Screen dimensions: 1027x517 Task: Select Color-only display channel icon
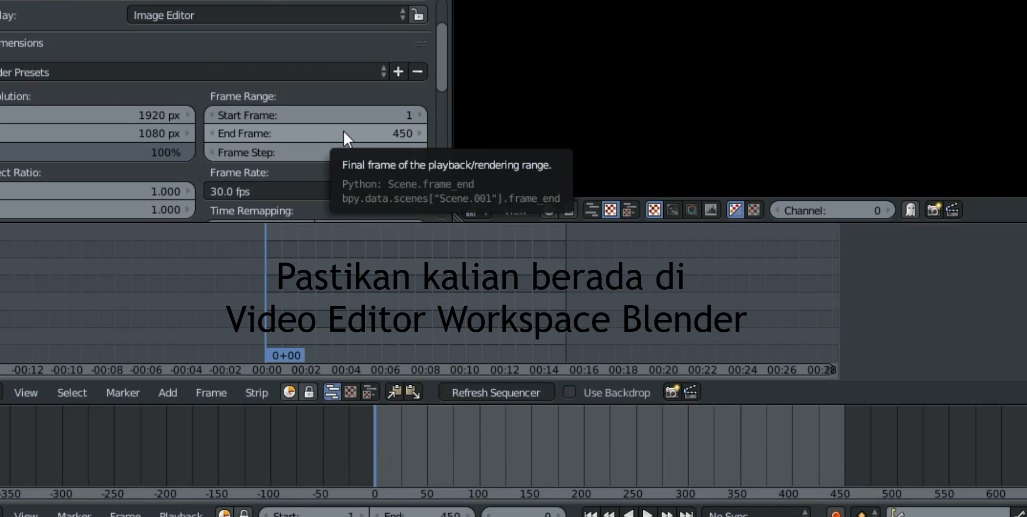(754, 210)
